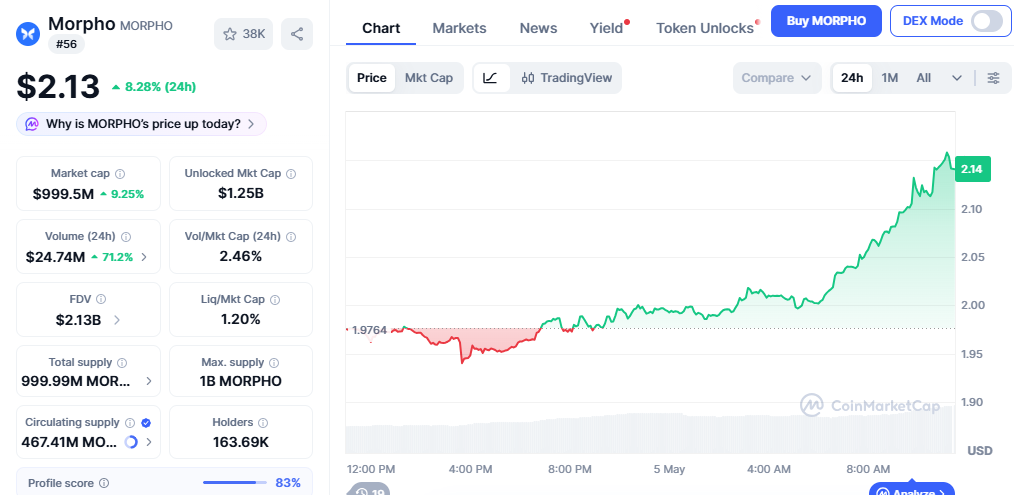Select the 24h time range
The image size is (1014, 495).
tap(852, 78)
